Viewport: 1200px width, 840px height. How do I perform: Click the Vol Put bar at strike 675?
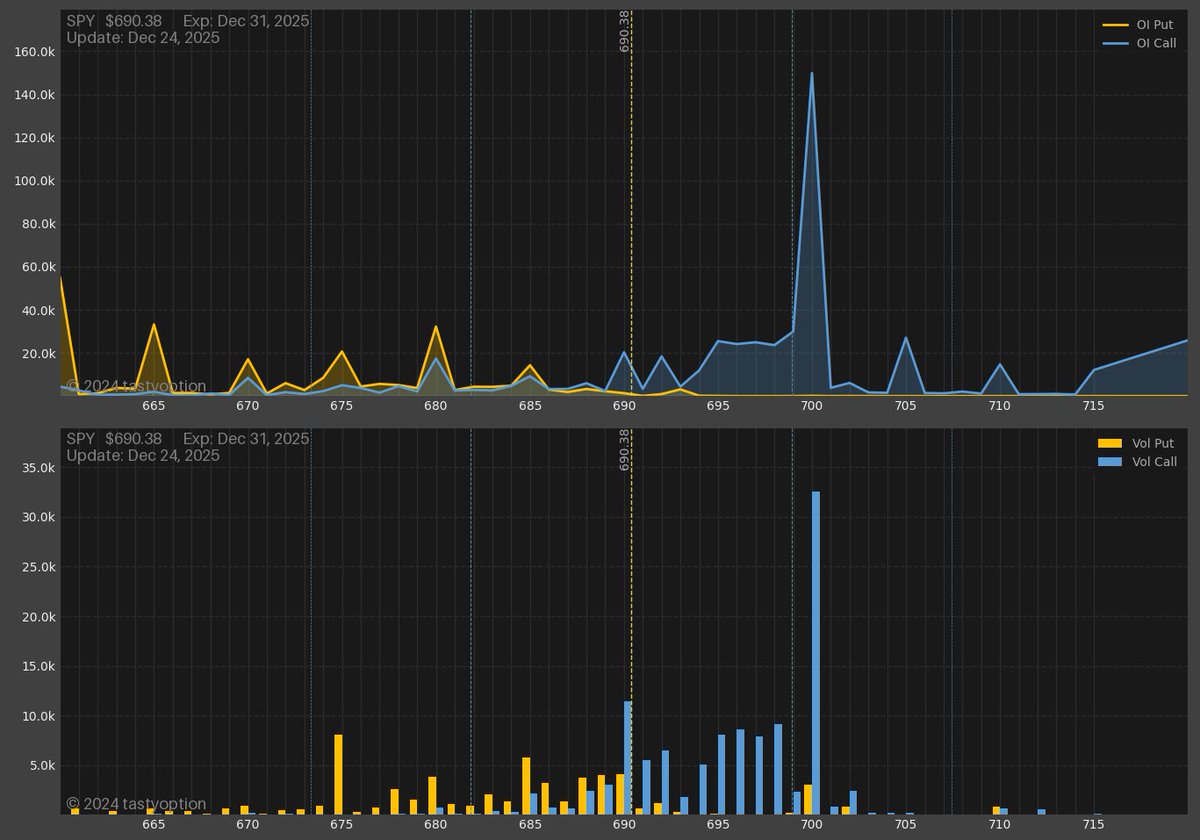coord(338,775)
